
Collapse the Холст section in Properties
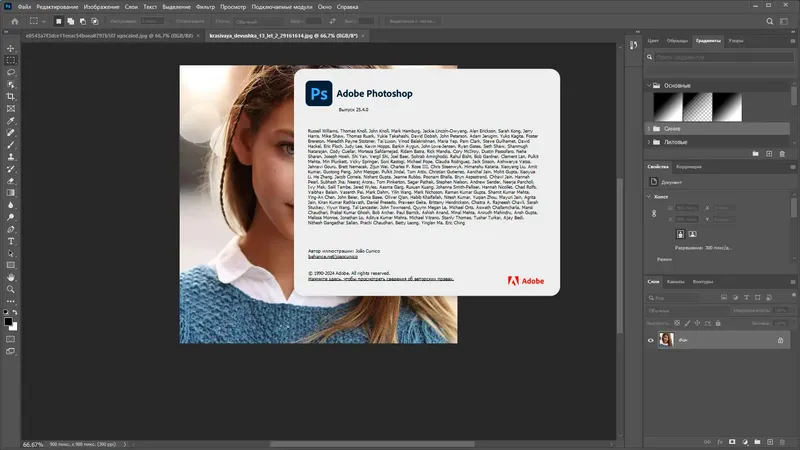[x=649, y=196]
